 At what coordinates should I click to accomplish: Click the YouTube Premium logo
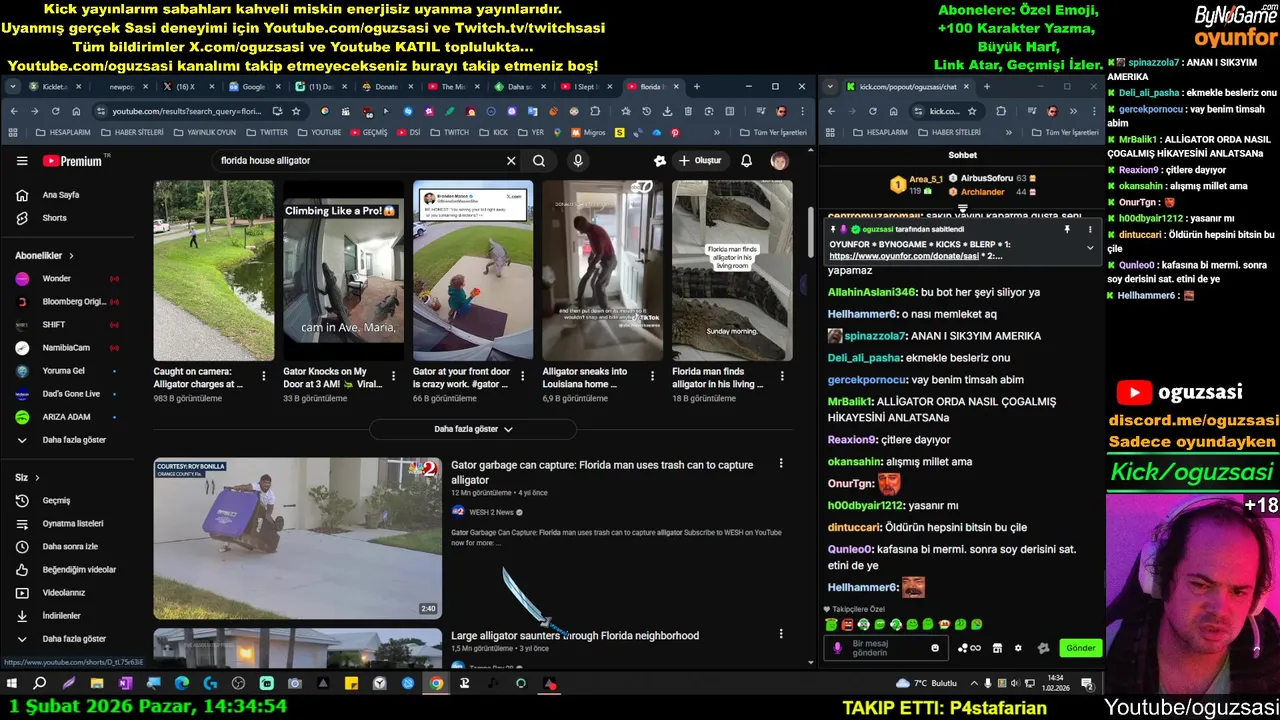coord(73,160)
